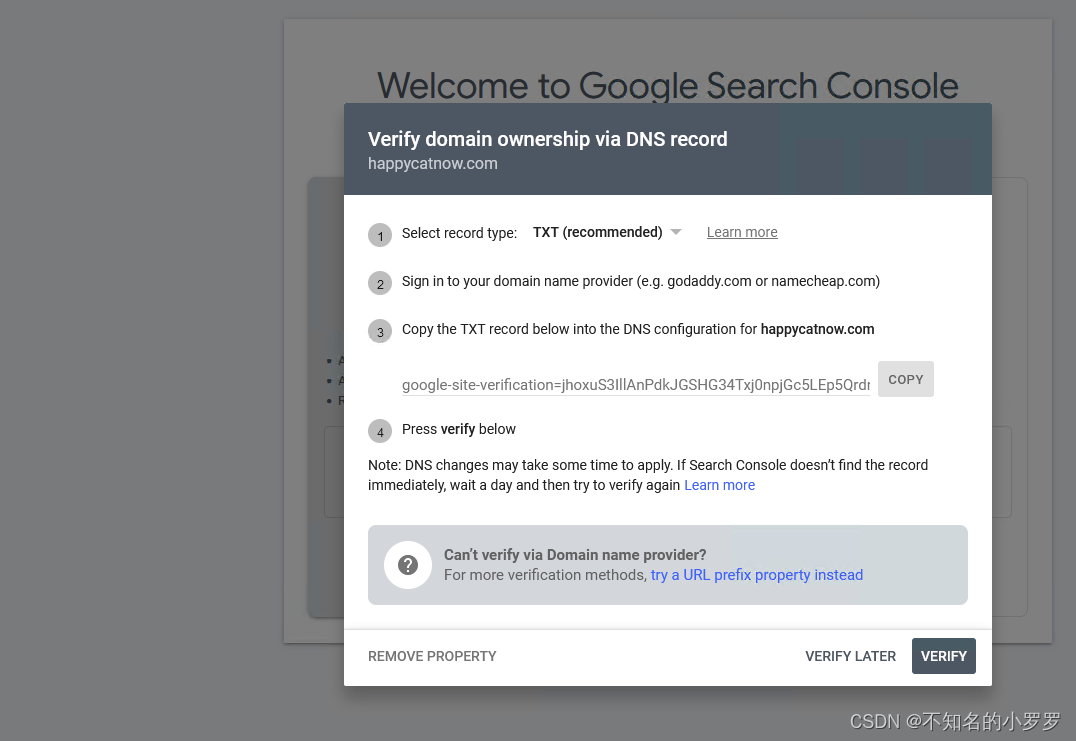Viewport: 1076px width, 741px height.
Task: Open Learn more link in DNS note
Action: tap(719, 485)
